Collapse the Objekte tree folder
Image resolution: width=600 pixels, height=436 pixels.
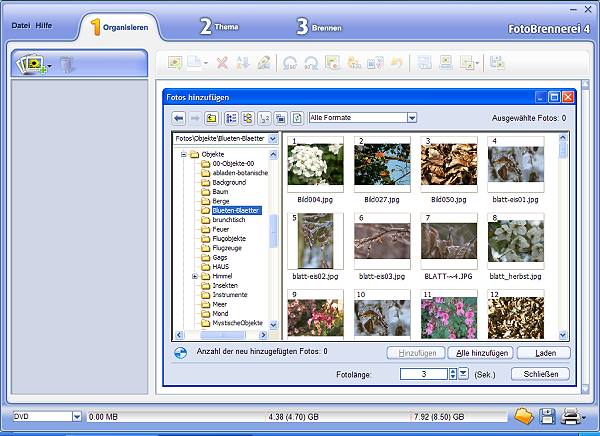point(184,155)
